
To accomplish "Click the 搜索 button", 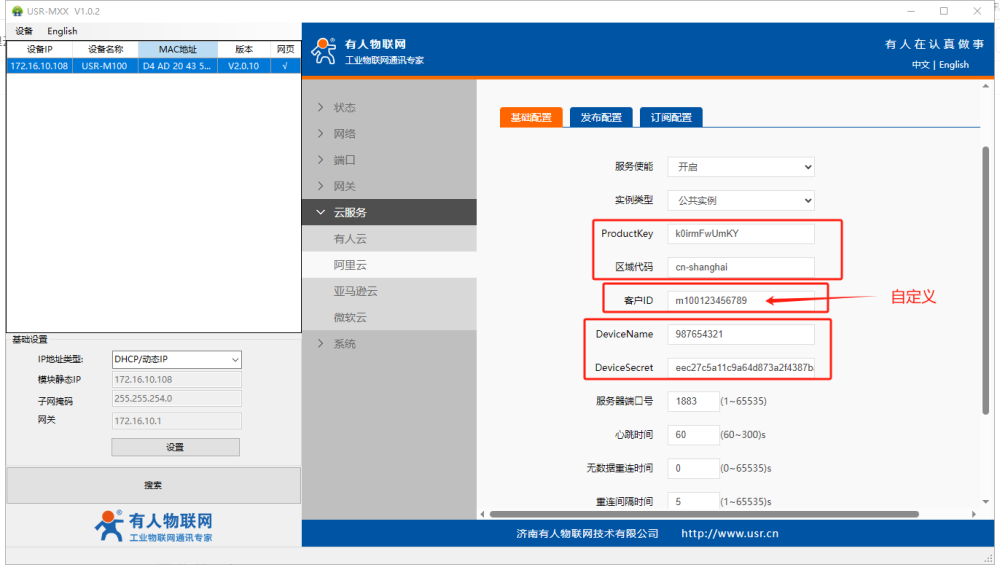I will coord(153,486).
